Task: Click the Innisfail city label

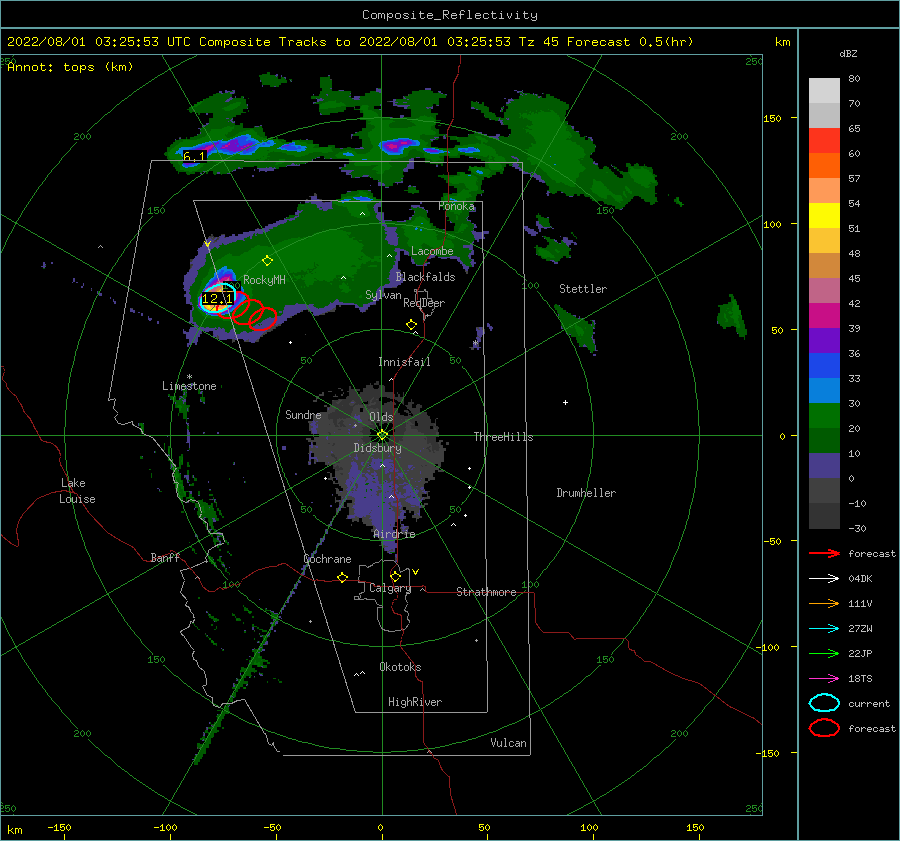Action: 404,362
